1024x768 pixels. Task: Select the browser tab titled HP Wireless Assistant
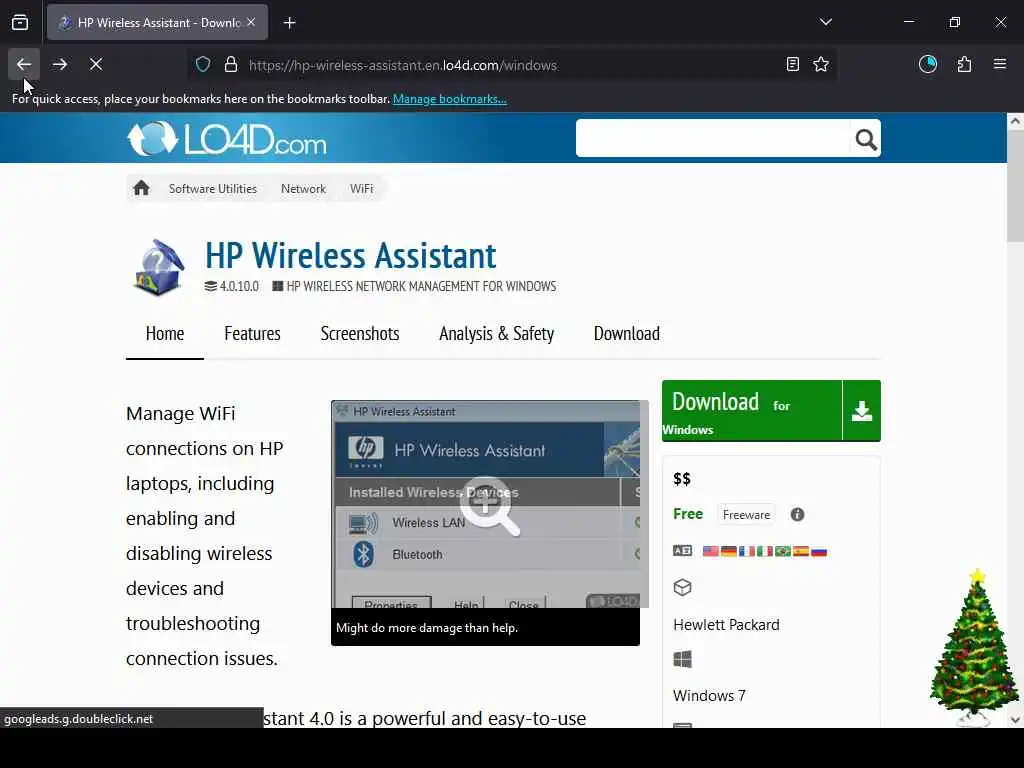pyautogui.click(x=157, y=23)
